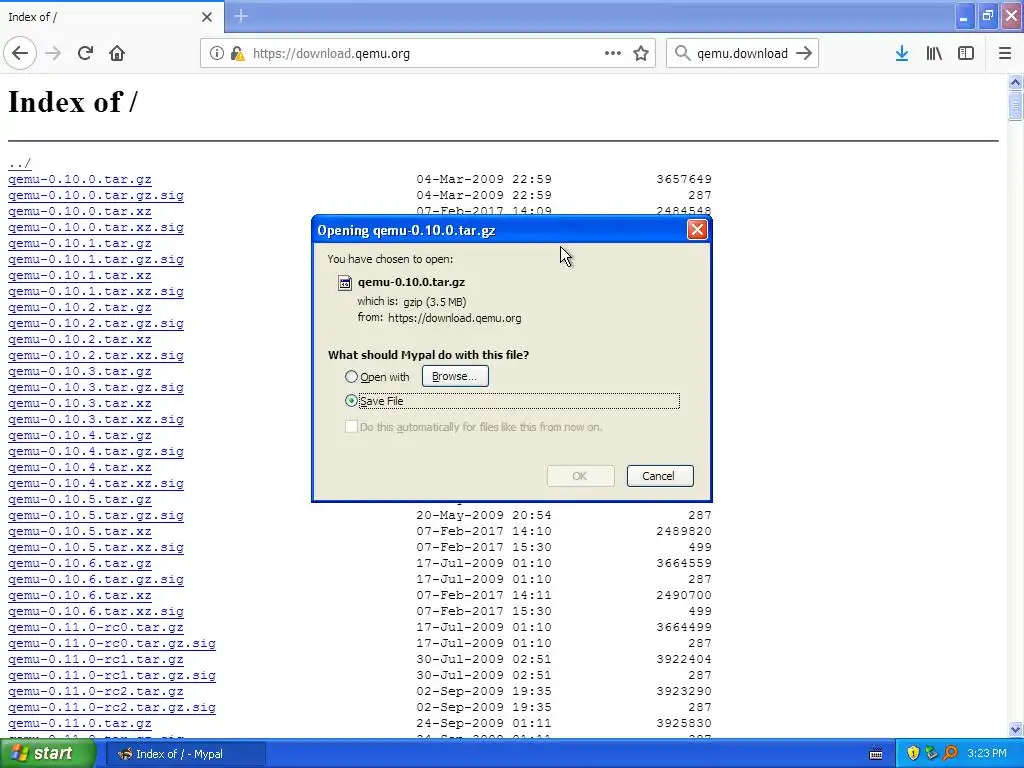Click the Browse... button

[x=455, y=376]
